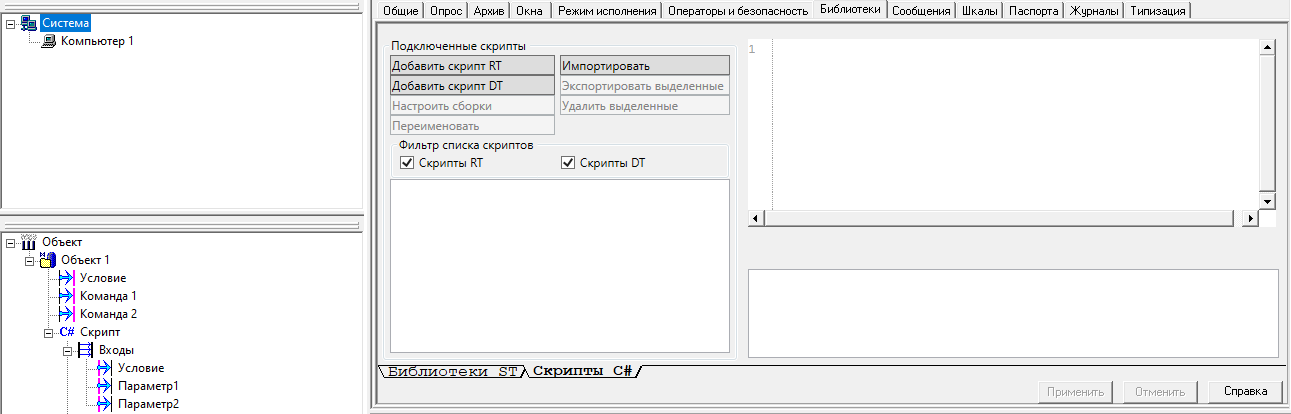Image resolution: width=1291 pixels, height=414 pixels.
Task: Click Добавить скрипт DT button
Action: point(472,85)
